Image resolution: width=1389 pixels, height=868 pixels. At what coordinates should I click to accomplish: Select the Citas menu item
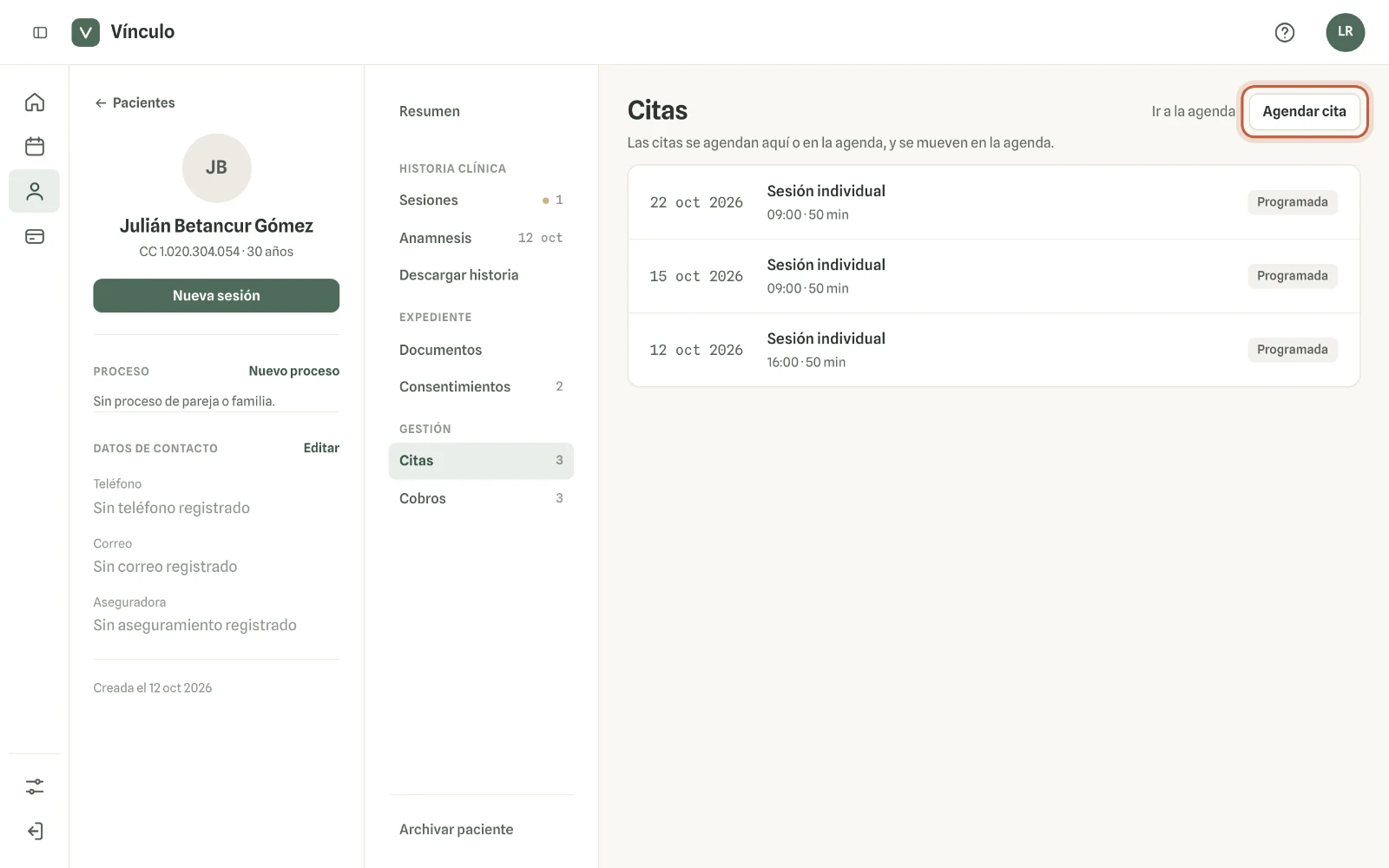481,461
